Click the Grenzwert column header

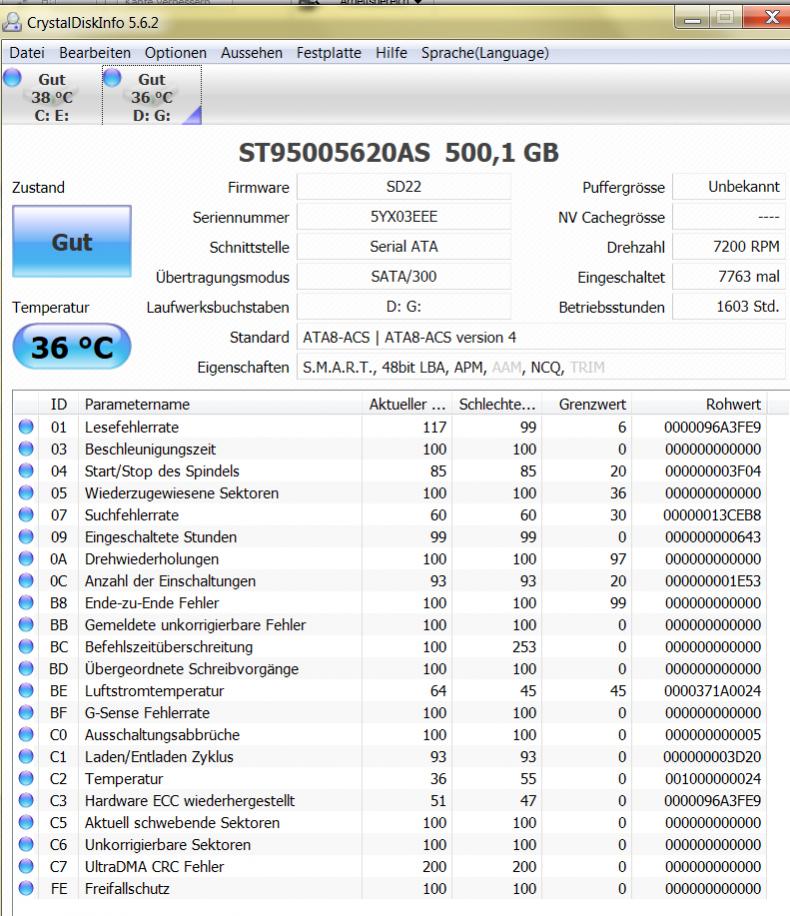point(587,404)
